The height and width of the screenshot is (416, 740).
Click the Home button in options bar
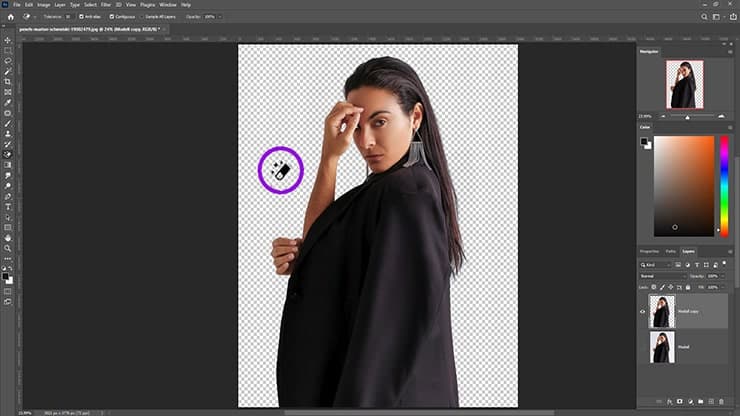click(11, 17)
